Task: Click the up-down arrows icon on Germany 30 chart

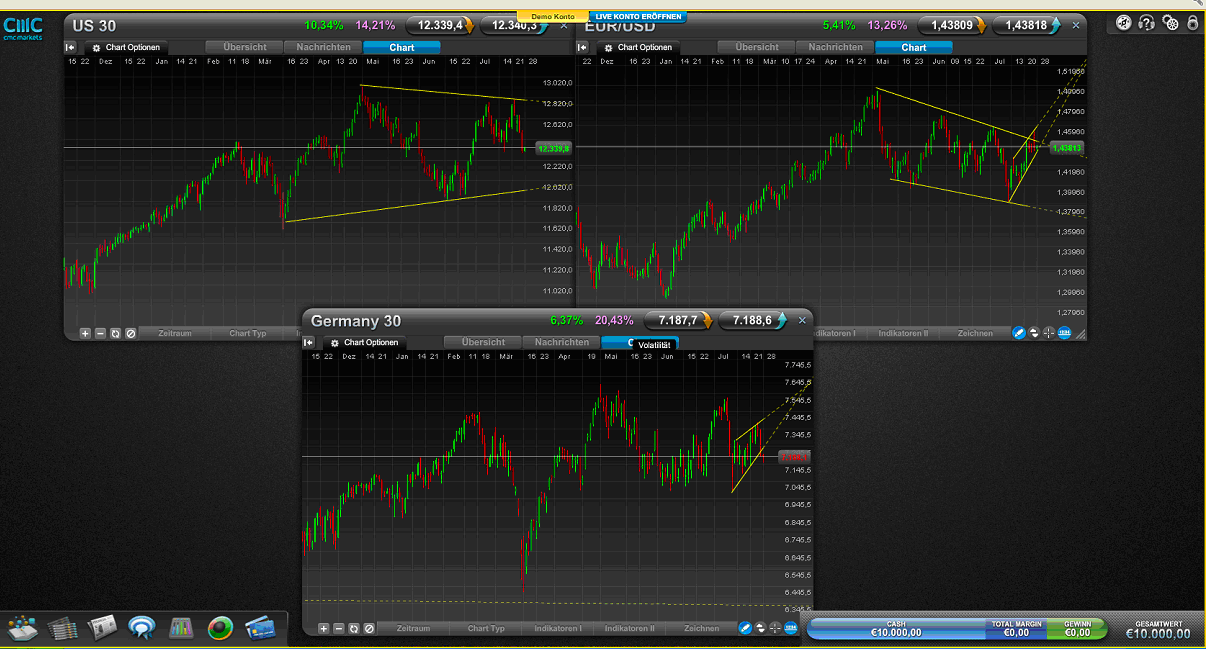Action: tap(761, 628)
